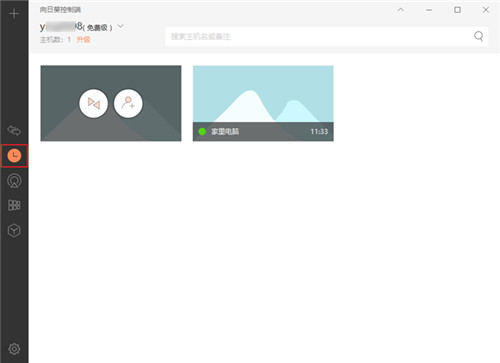500x363 pixels.
Task: Maximize the Sunlogin window
Action: (x=458, y=10)
